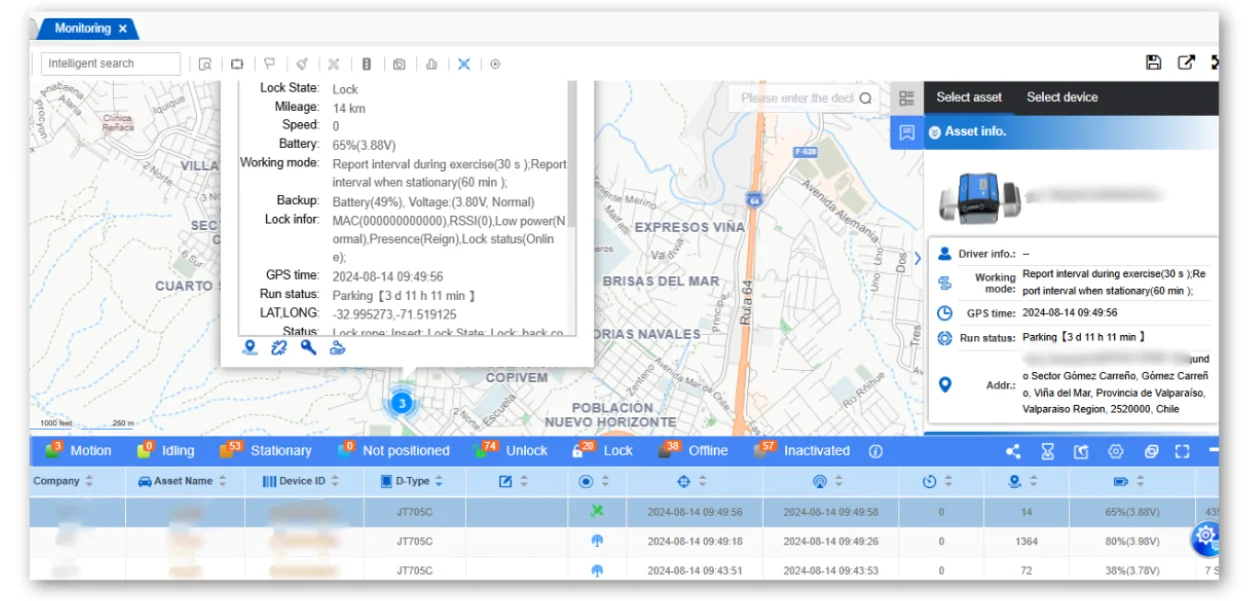The width and height of the screenshot is (1258, 601).
Task: Click the hourglass icon in the status bar
Action: coord(1047,451)
